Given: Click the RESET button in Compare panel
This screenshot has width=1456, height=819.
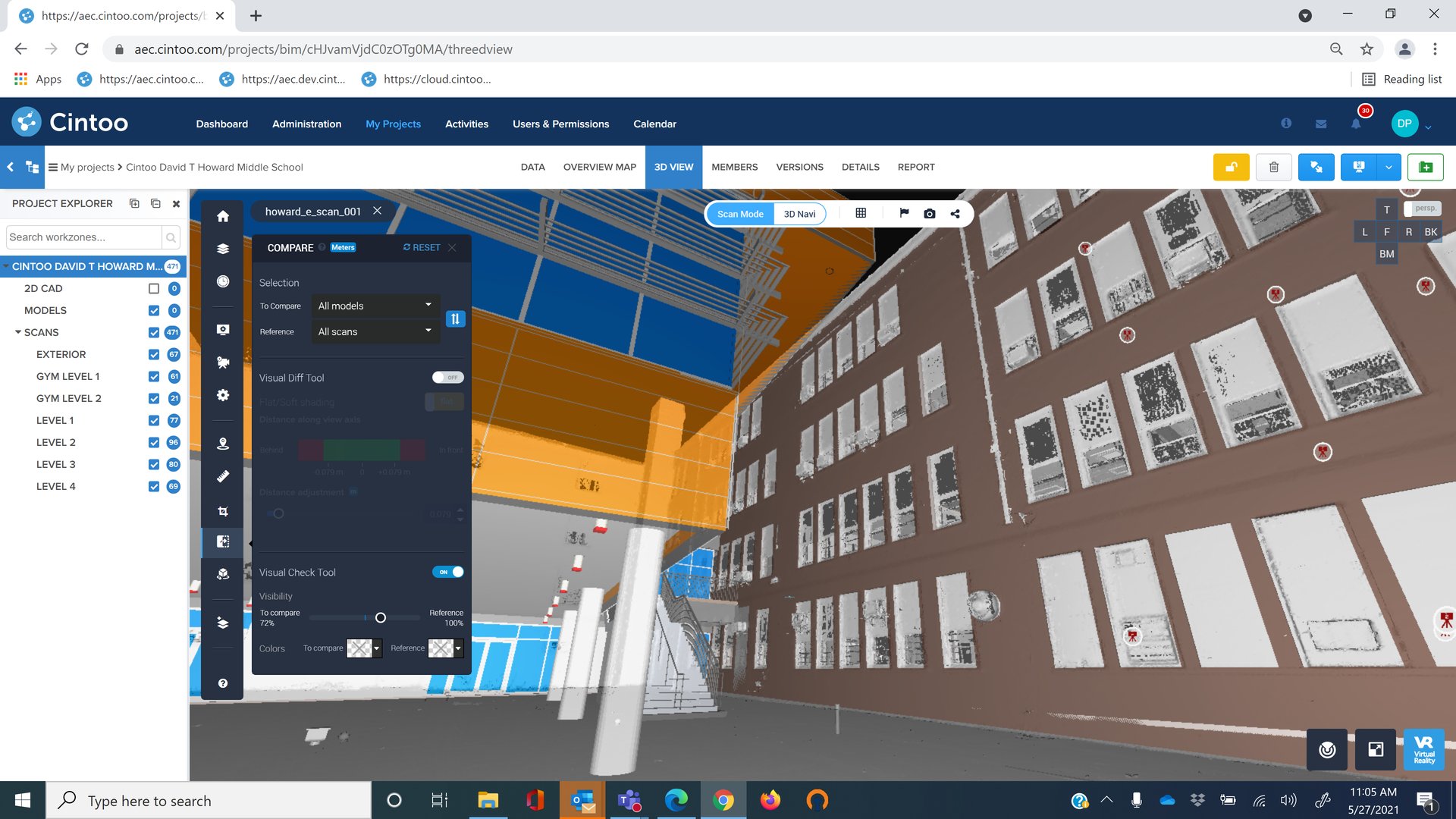Looking at the screenshot, I should pos(421,247).
